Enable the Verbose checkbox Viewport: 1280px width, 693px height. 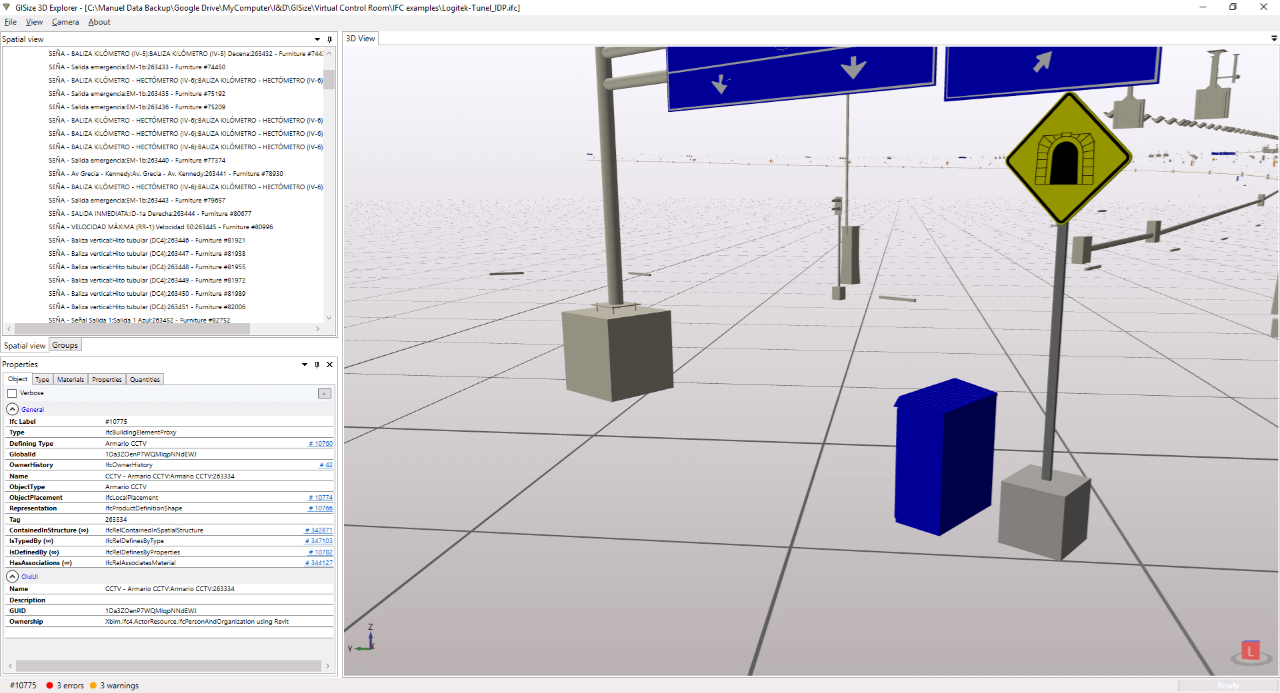(x=12, y=393)
